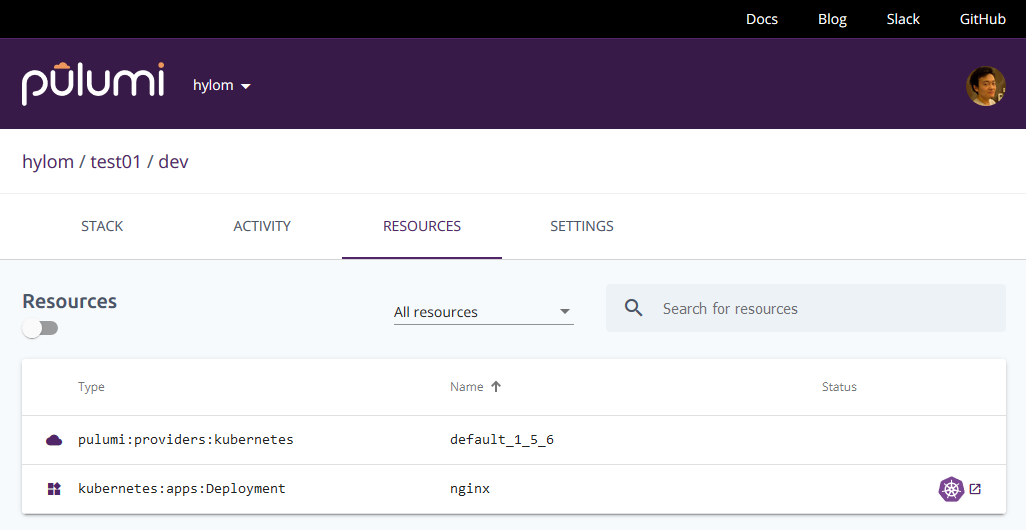Click the Status column header
The width and height of the screenshot is (1026, 530).
pos(839,387)
